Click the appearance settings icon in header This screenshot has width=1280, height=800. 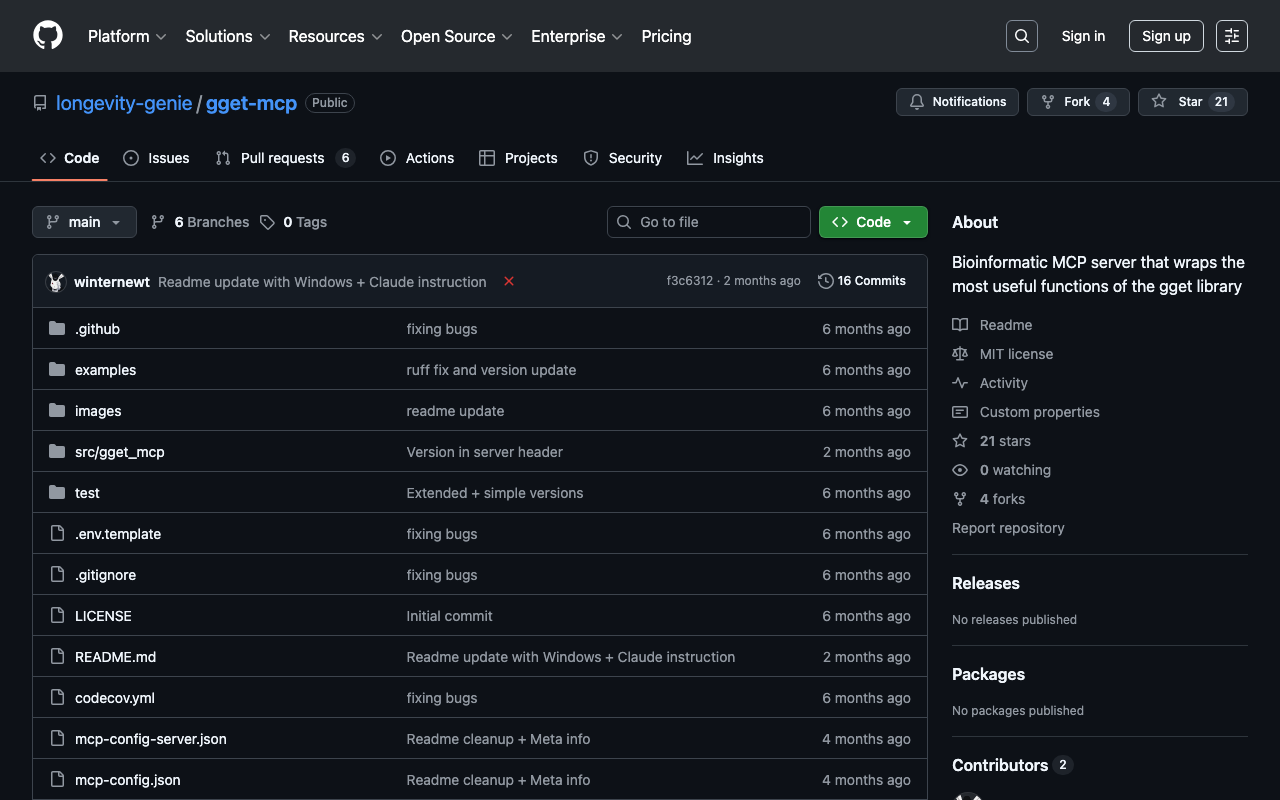(1231, 36)
